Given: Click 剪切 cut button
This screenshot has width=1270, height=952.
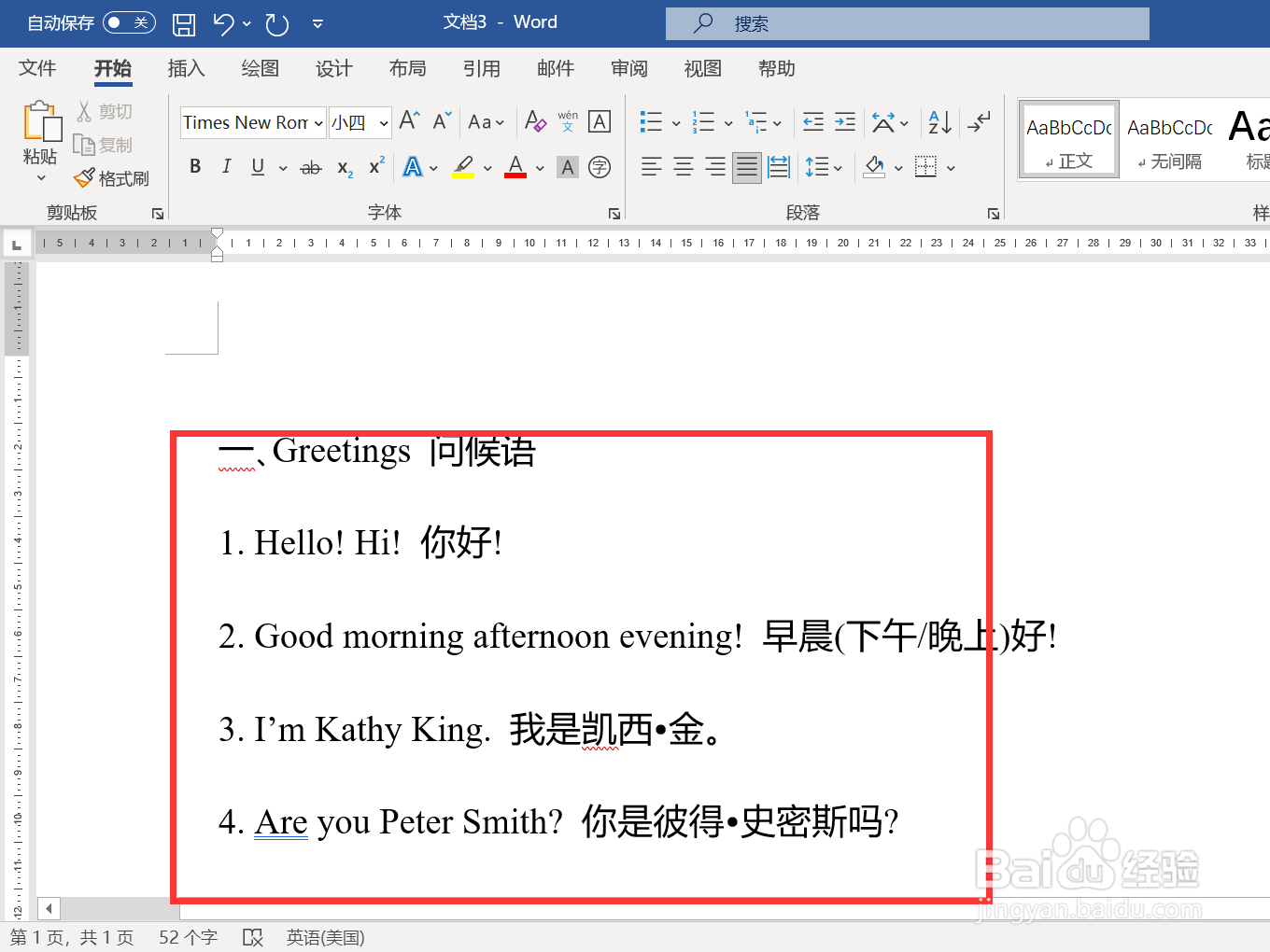Looking at the screenshot, I should [x=105, y=112].
